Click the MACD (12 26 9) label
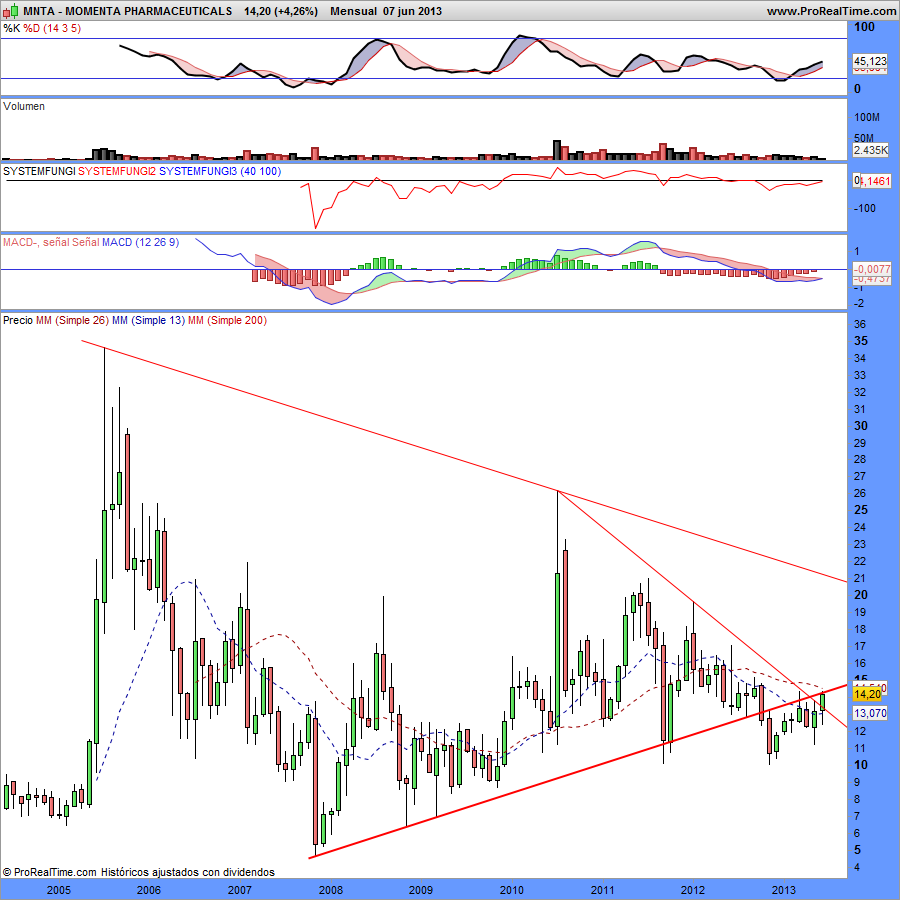Viewport: 900px width, 900px height. tap(141, 242)
